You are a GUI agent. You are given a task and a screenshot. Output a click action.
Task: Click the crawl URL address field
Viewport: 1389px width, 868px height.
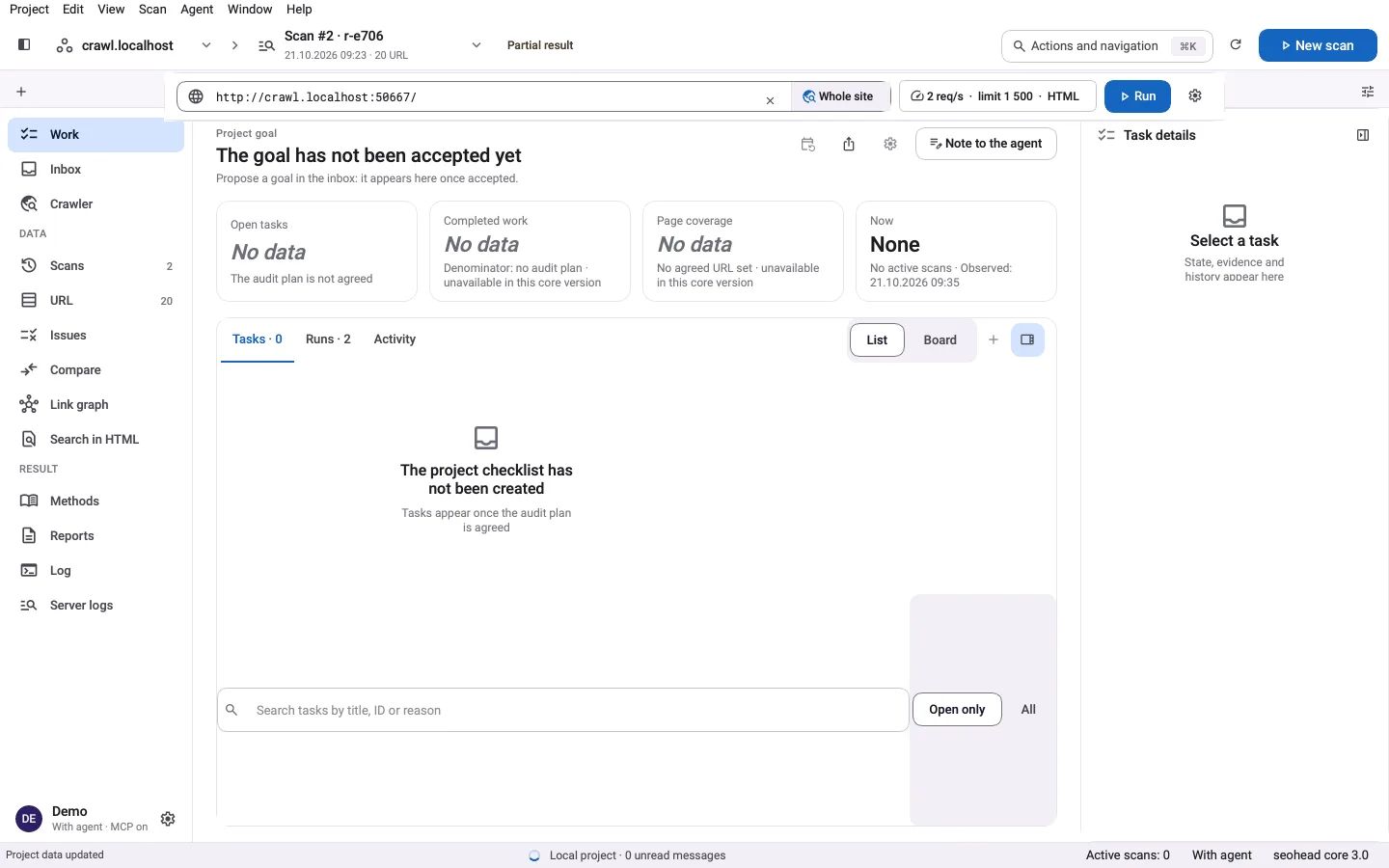pos(482,96)
